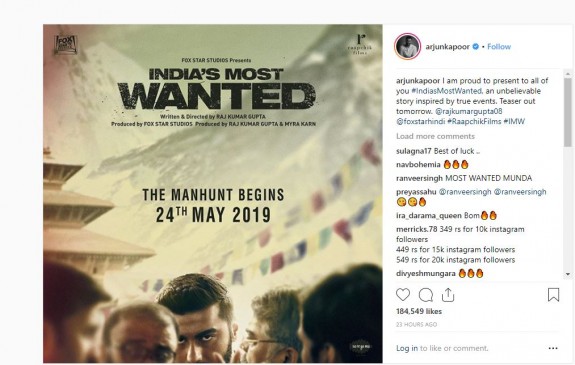Open more options three-dot menu
This screenshot has width=575, height=365.
pyautogui.click(x=553, y=348)
